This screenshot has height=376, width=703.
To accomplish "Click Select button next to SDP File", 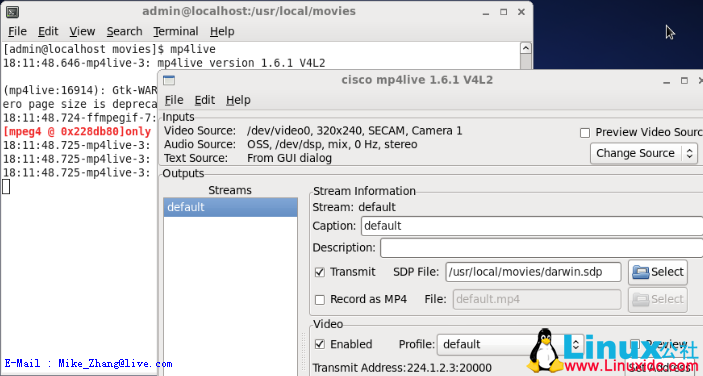I will click(x=658, y=272).
